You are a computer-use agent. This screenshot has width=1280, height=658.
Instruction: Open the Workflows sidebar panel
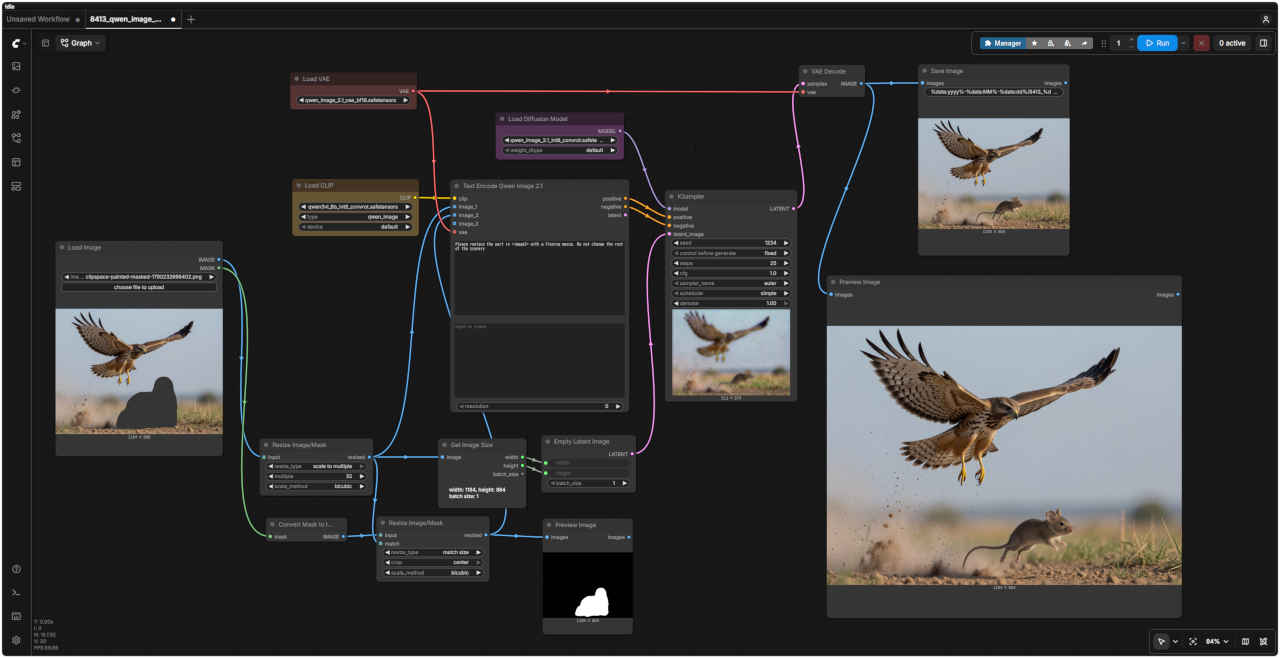click(x=16, y=138)
